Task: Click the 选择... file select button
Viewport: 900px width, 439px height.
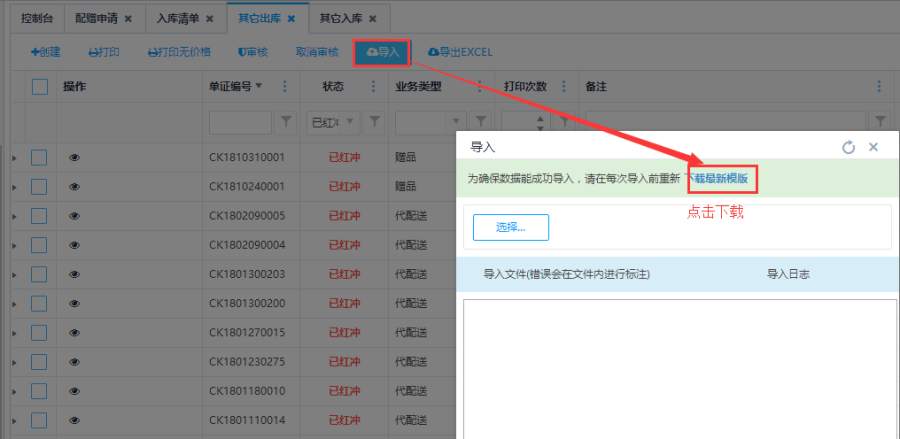Action: pyautogui.click(x=510, y=227)
